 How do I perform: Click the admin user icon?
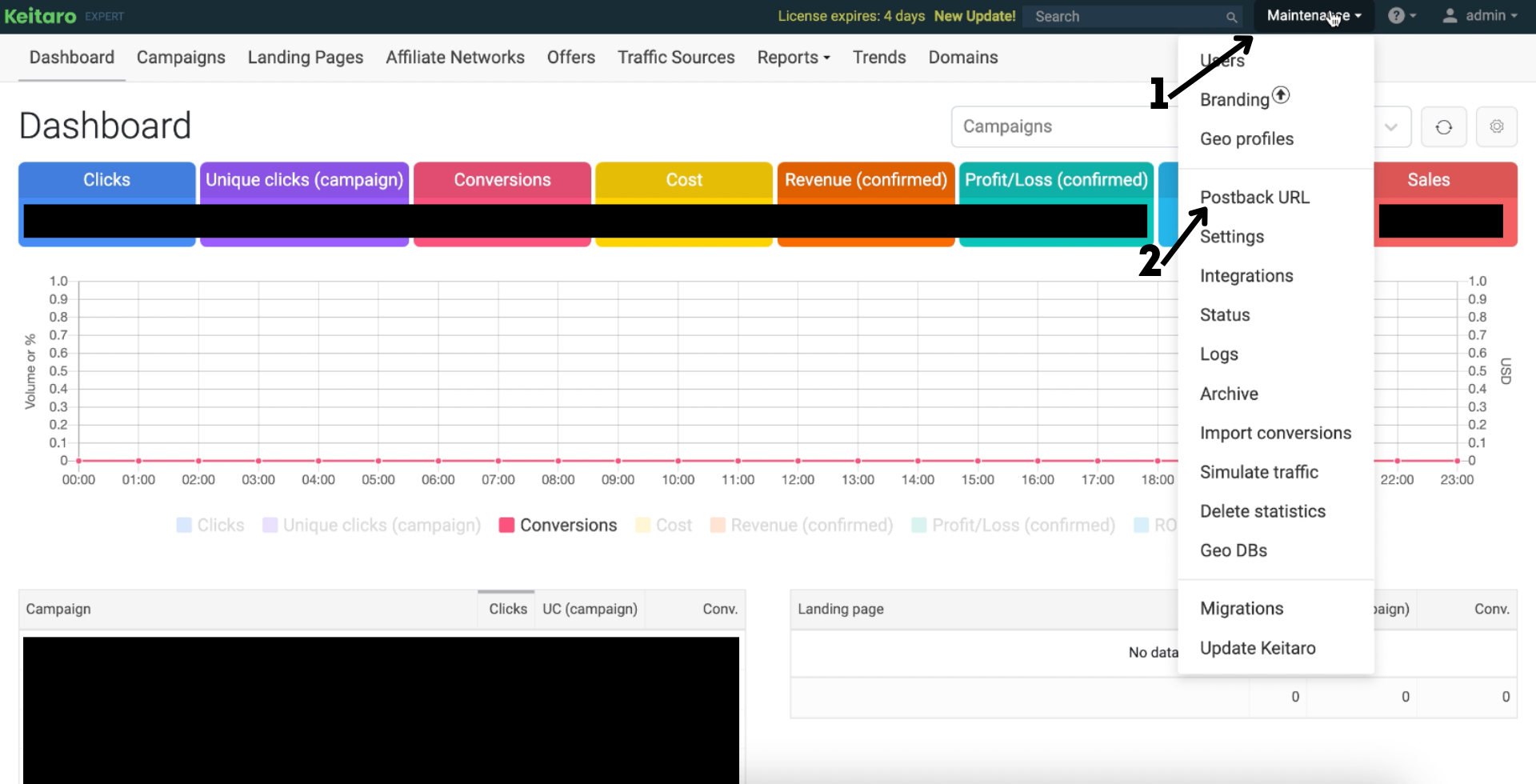pyautogui.click(x=1449, y=16)
